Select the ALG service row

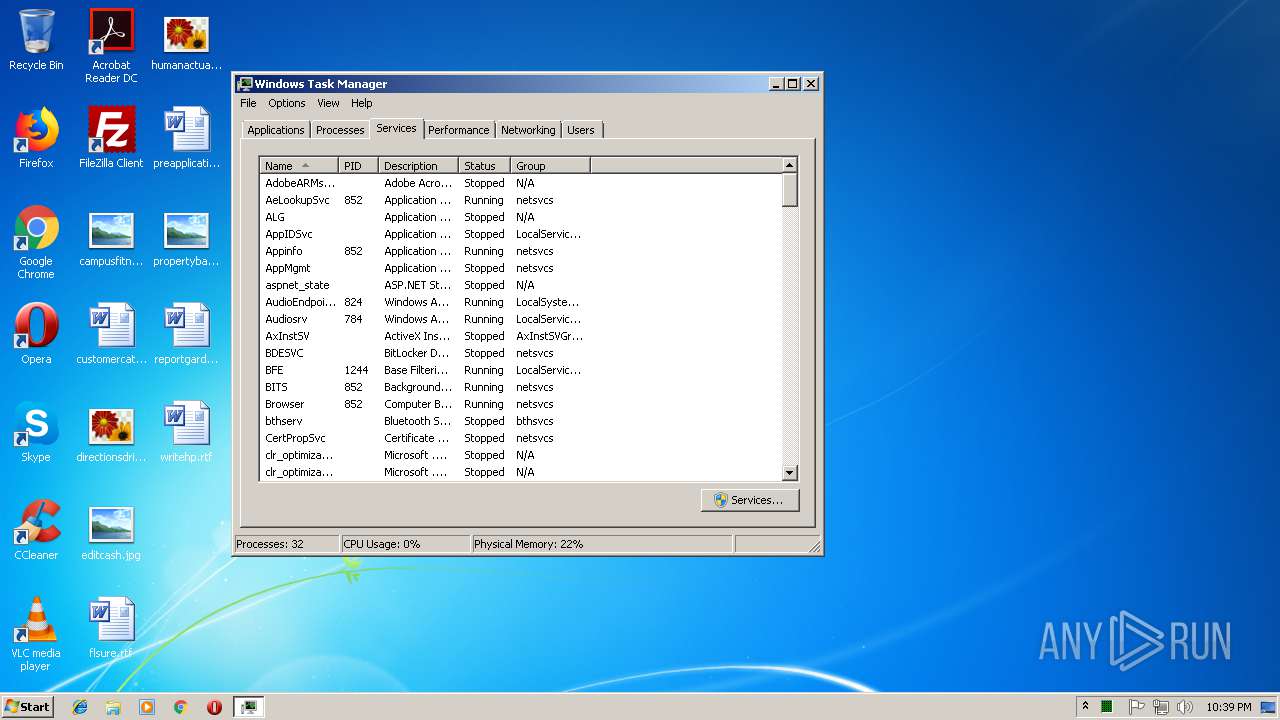click(x=520, y=217)
